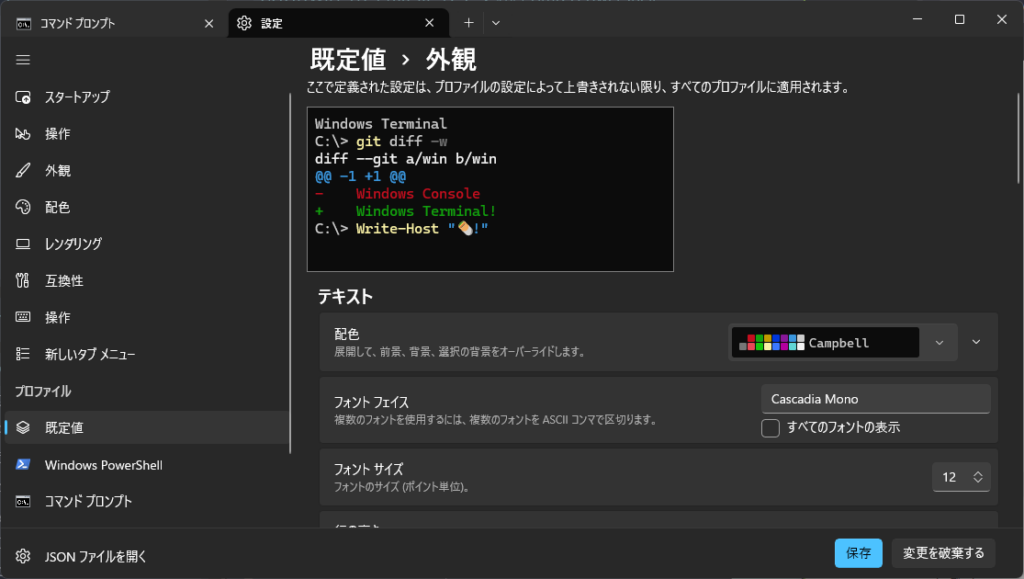
Task: Click the 保存 save button
Action: pyautogui.click(x=858, y=553)
